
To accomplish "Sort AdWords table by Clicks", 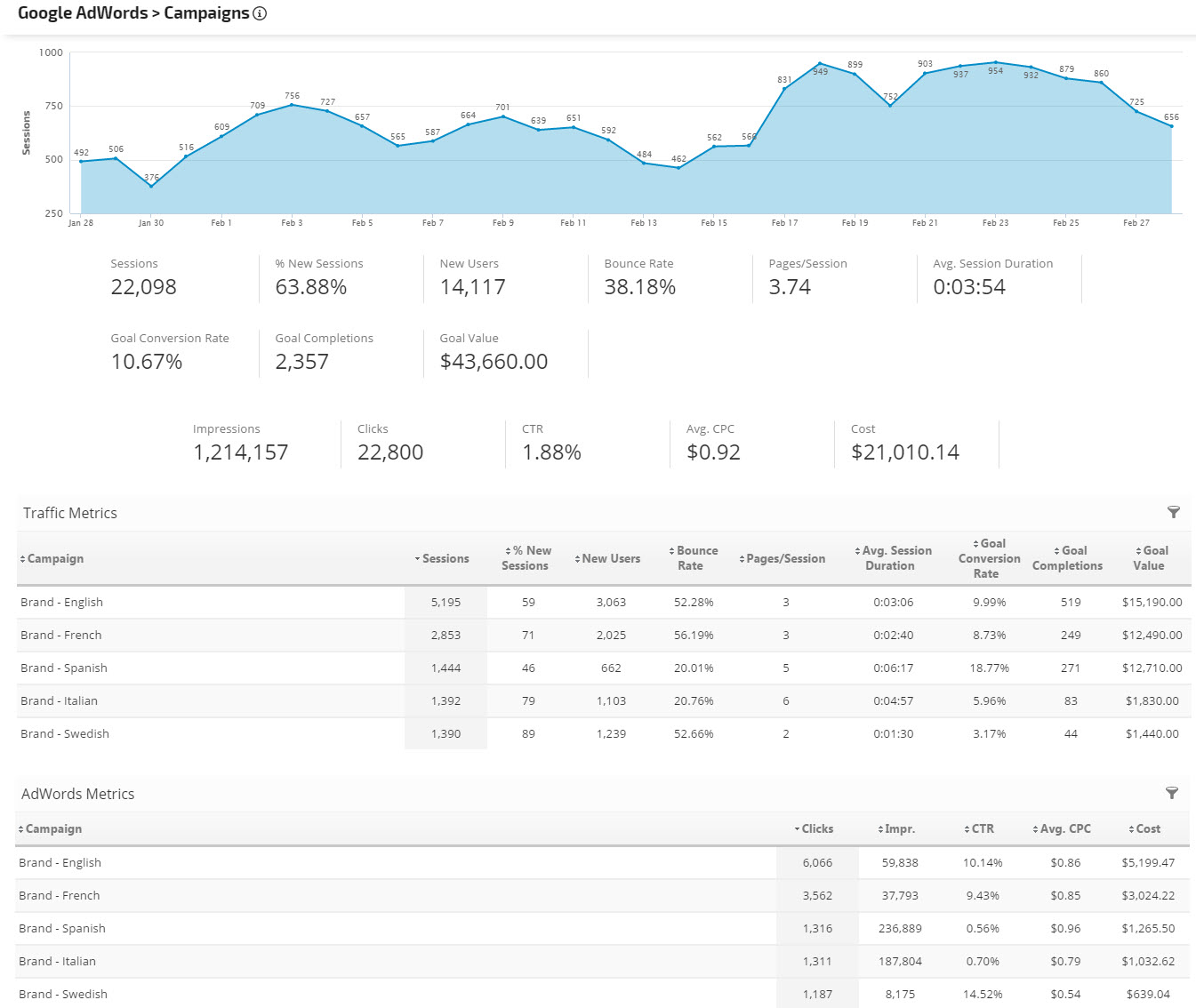I will click(x=816, y=829).
